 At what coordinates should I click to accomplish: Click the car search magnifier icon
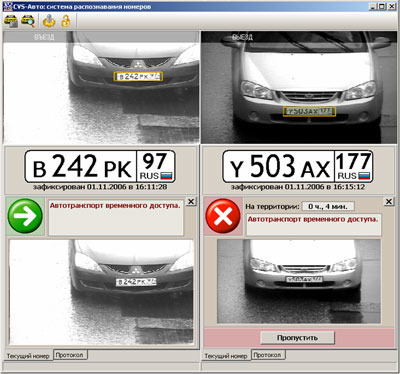[x=28, y=21]
